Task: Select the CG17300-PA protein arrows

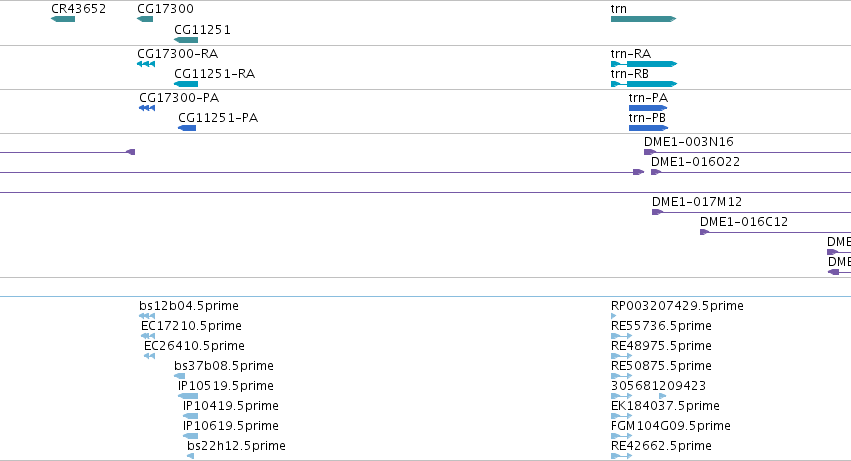Action: 147,108
